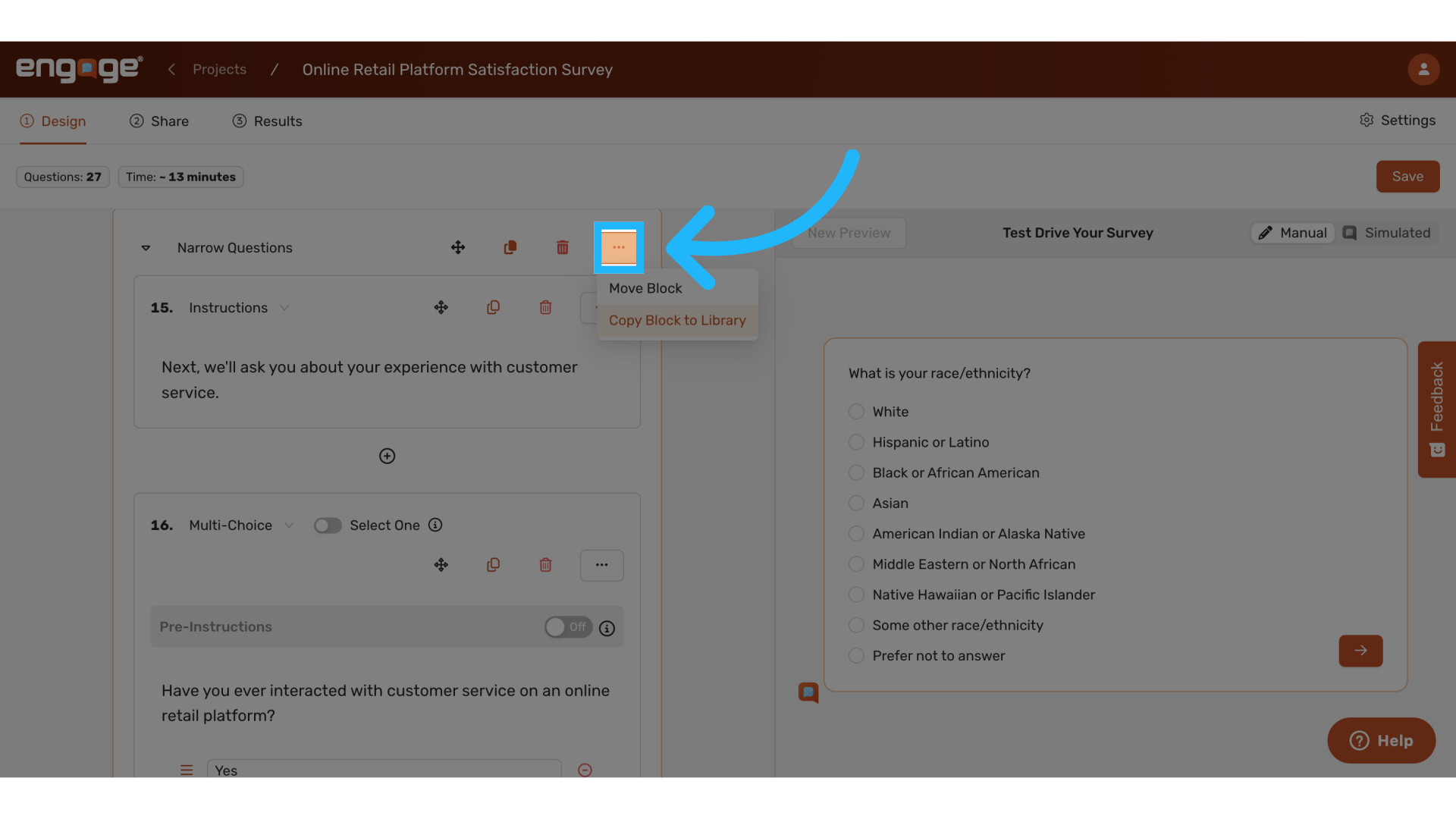Image resolution: width=1456 pixels, height=819 pixels.
Task: Click the Narrow Questions block title
Action: 234,248
